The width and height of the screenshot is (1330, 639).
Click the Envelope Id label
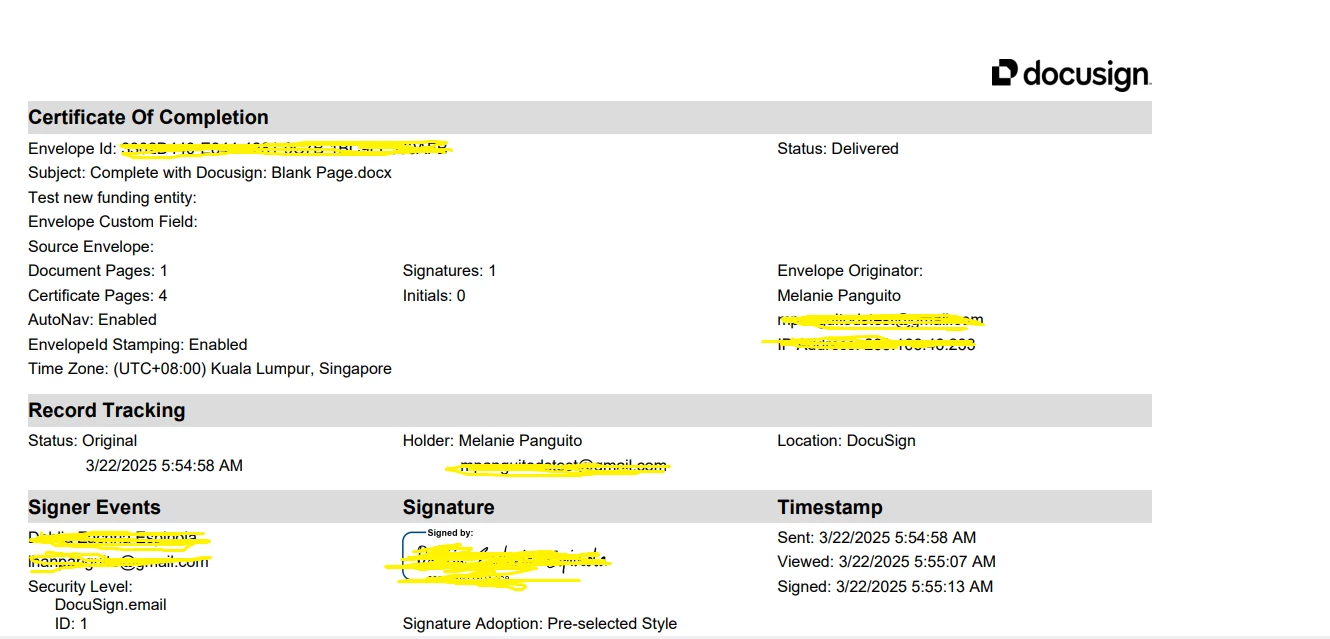click(73, 148)
